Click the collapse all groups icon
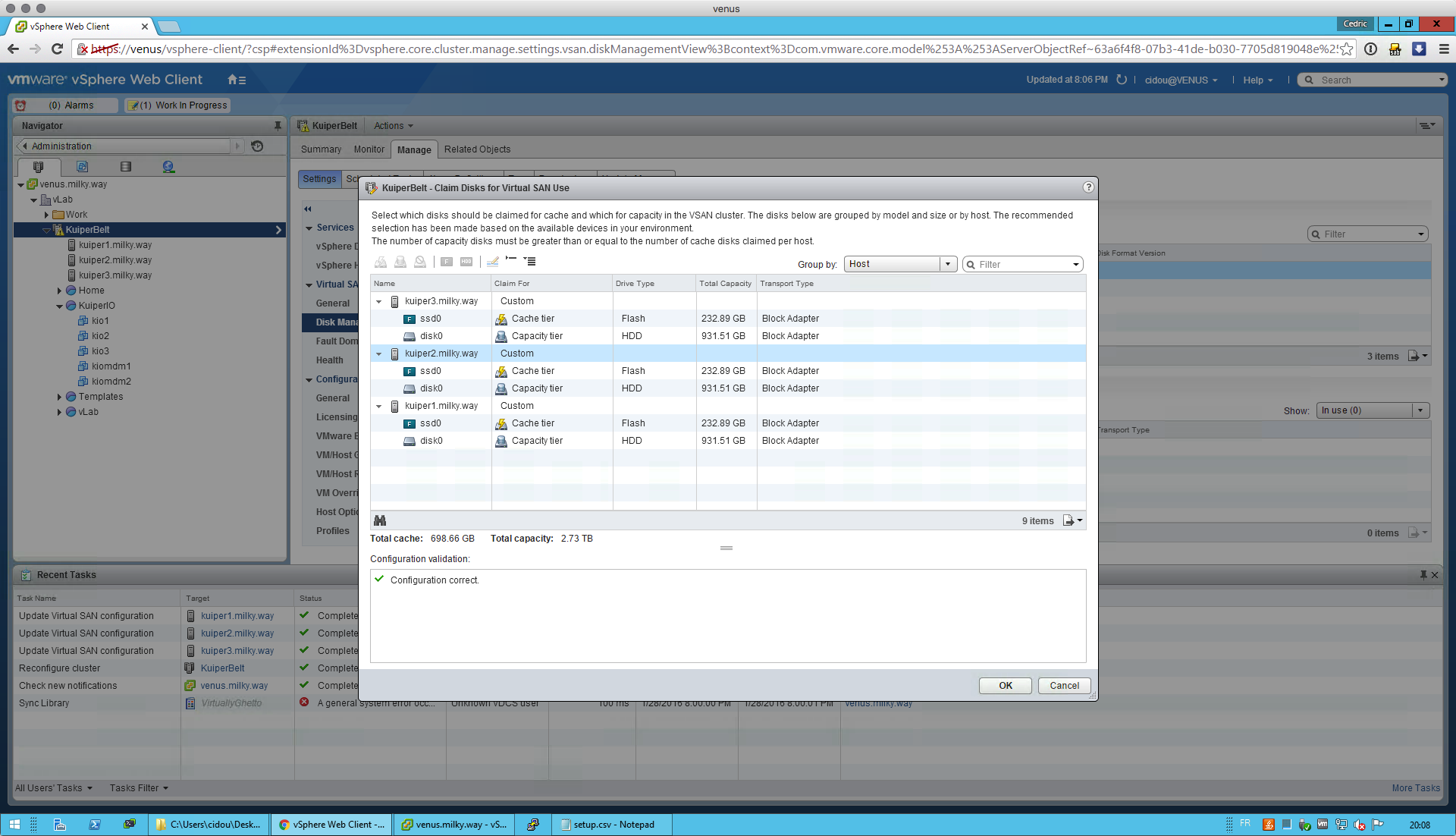Image resolution: width=1456 pixels, height=836 pixels. [x=511, y=261]
